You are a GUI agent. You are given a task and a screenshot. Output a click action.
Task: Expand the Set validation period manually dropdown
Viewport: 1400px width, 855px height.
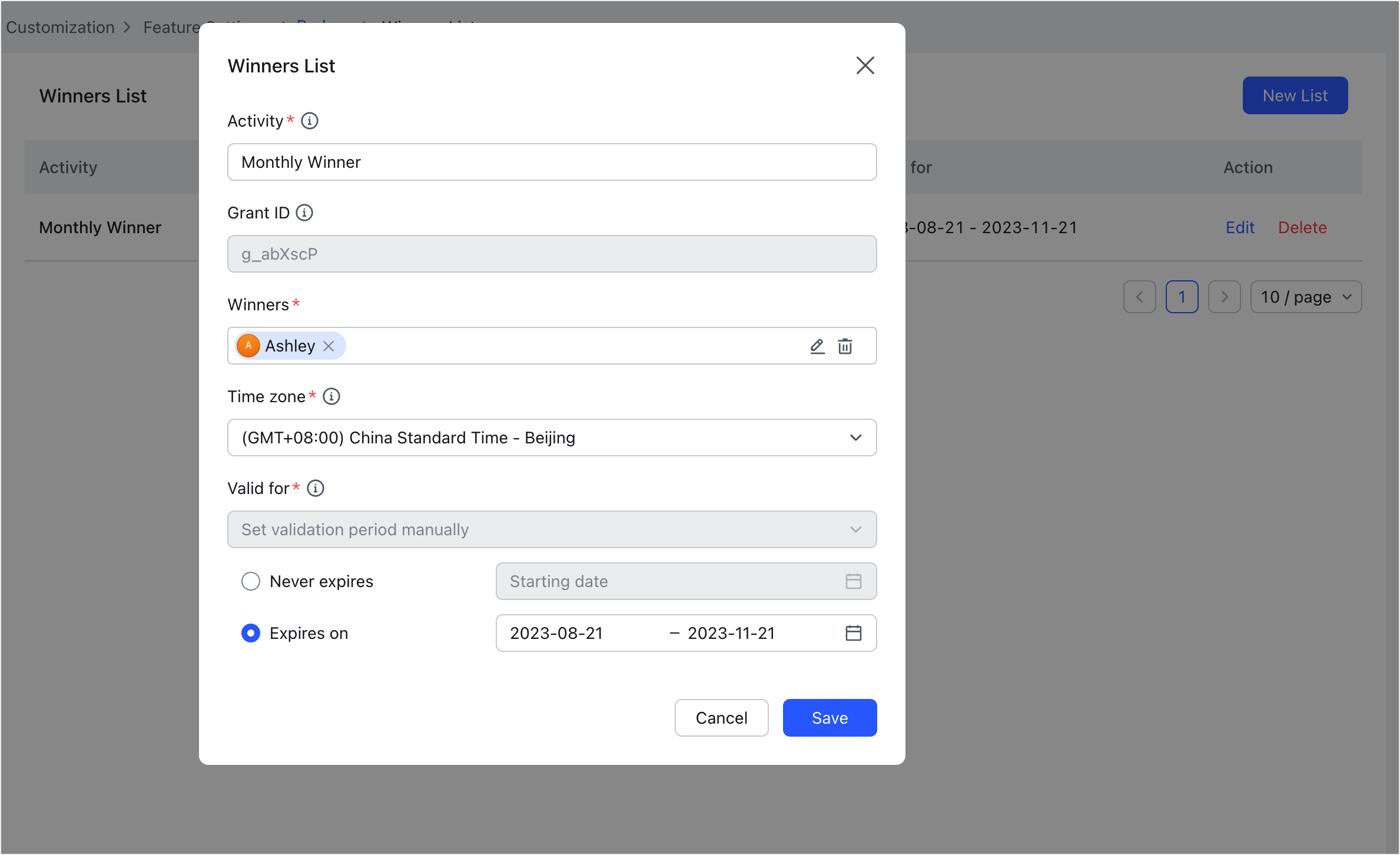click(856, 529)
